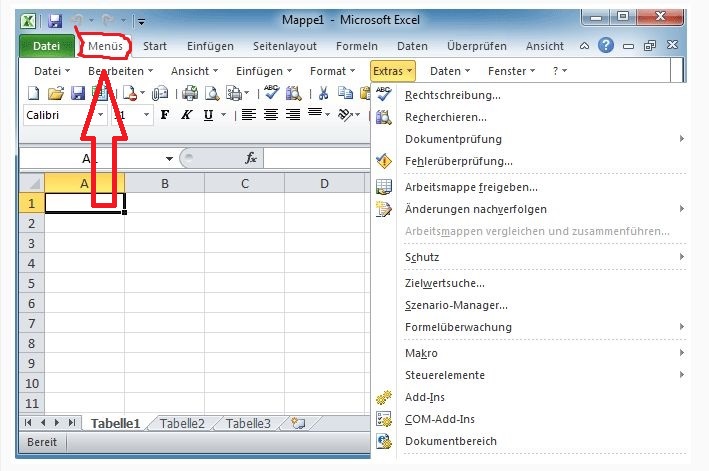Close the open Extras menu
Screen dimensions: 709x471
392,71
